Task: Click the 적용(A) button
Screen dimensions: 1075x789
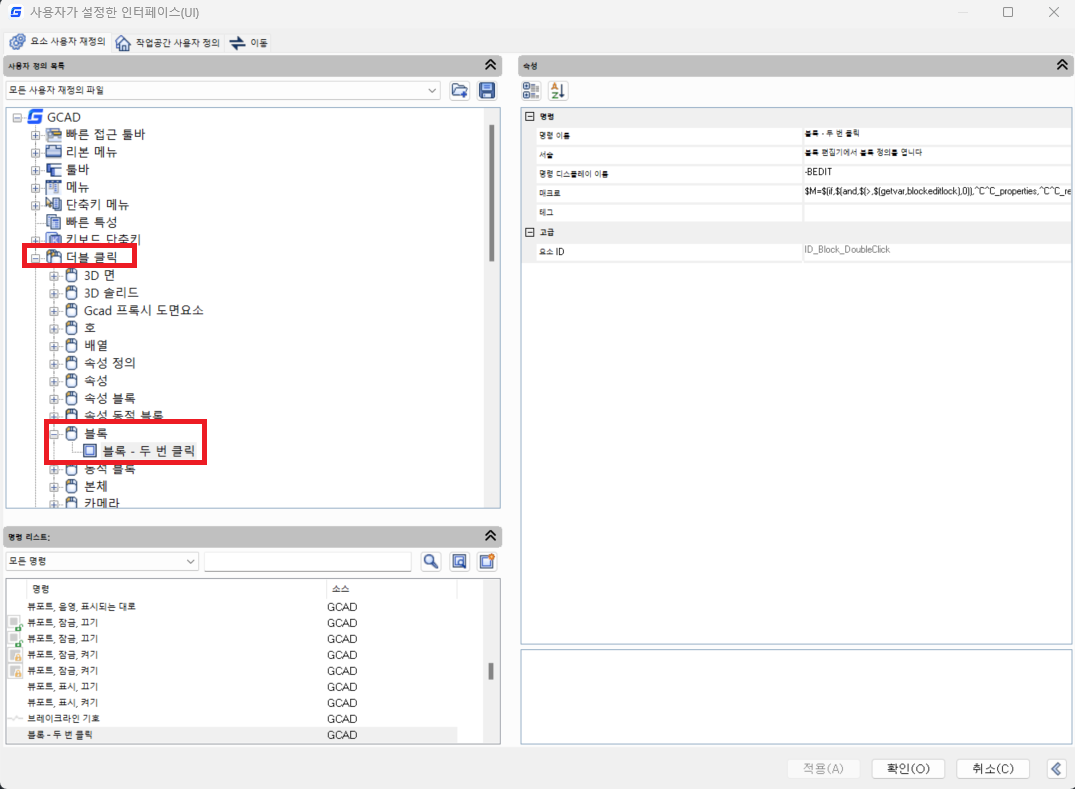Action: click(823, 768)
